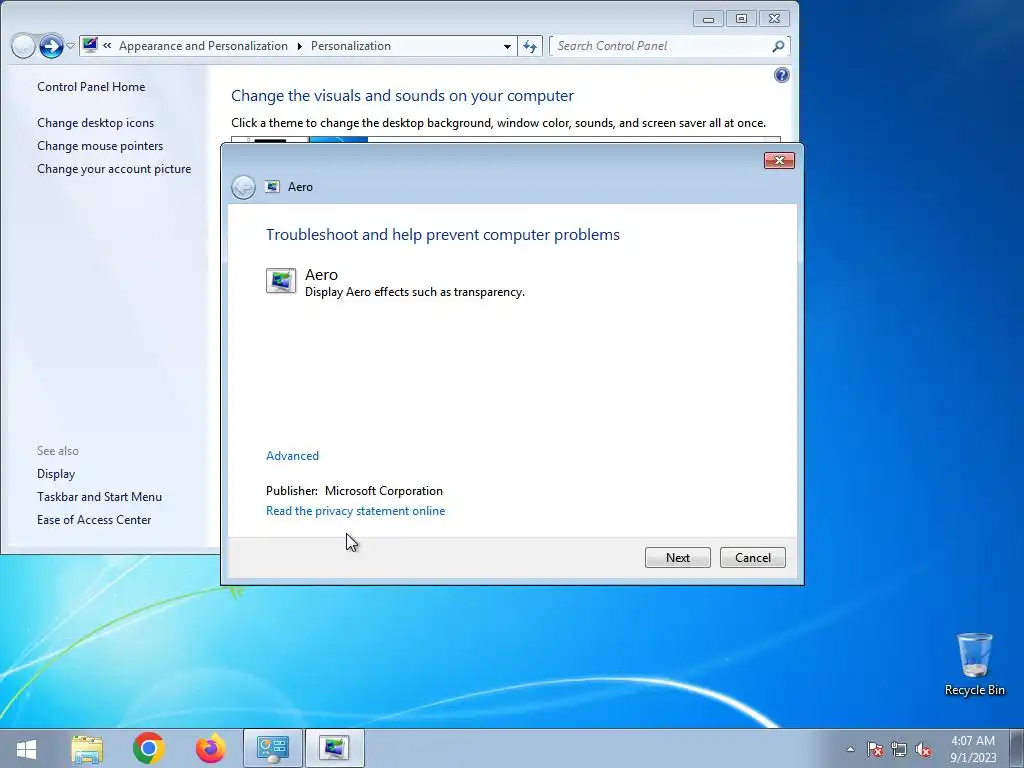The image size is (1024, 768).
Task: Click 'Change the visuals and sounds' heading
Action: [402, 95]
